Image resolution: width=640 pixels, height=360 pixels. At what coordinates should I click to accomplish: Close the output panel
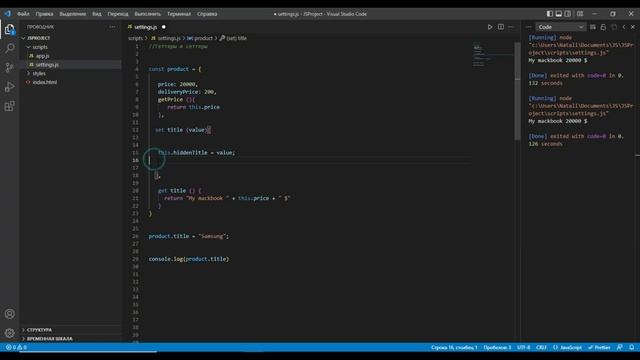[x=633, y=27]
